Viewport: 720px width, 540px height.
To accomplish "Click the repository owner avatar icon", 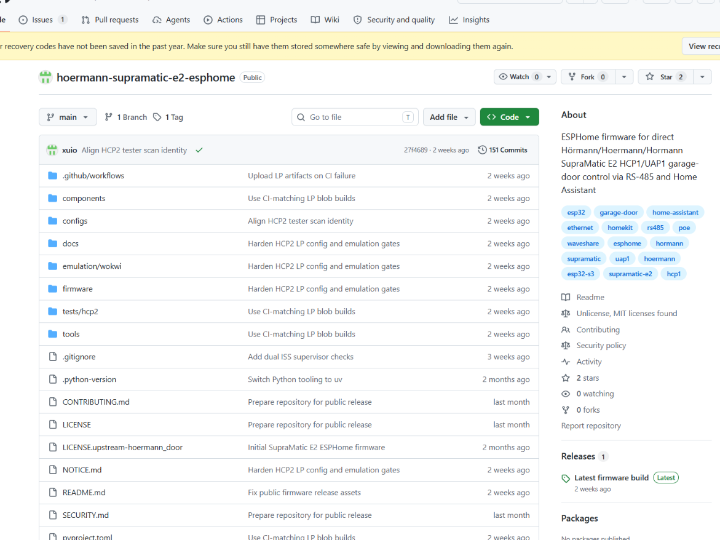I will point(45,77).
